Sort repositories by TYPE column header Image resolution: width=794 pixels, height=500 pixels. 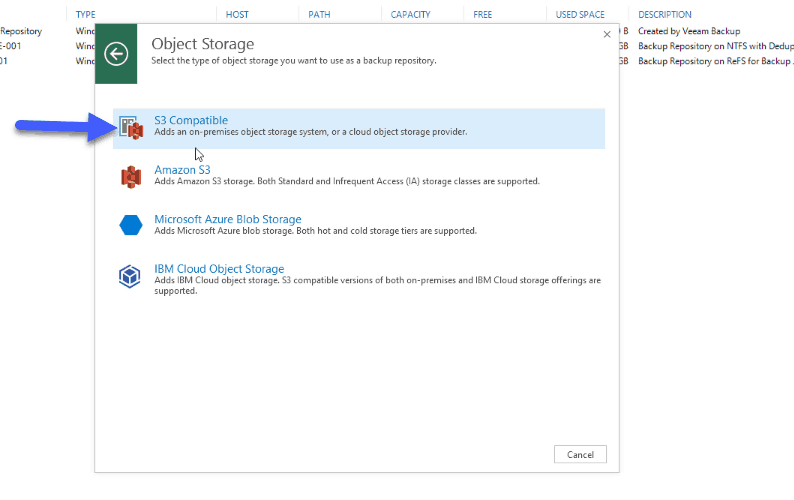click(86, 15)
